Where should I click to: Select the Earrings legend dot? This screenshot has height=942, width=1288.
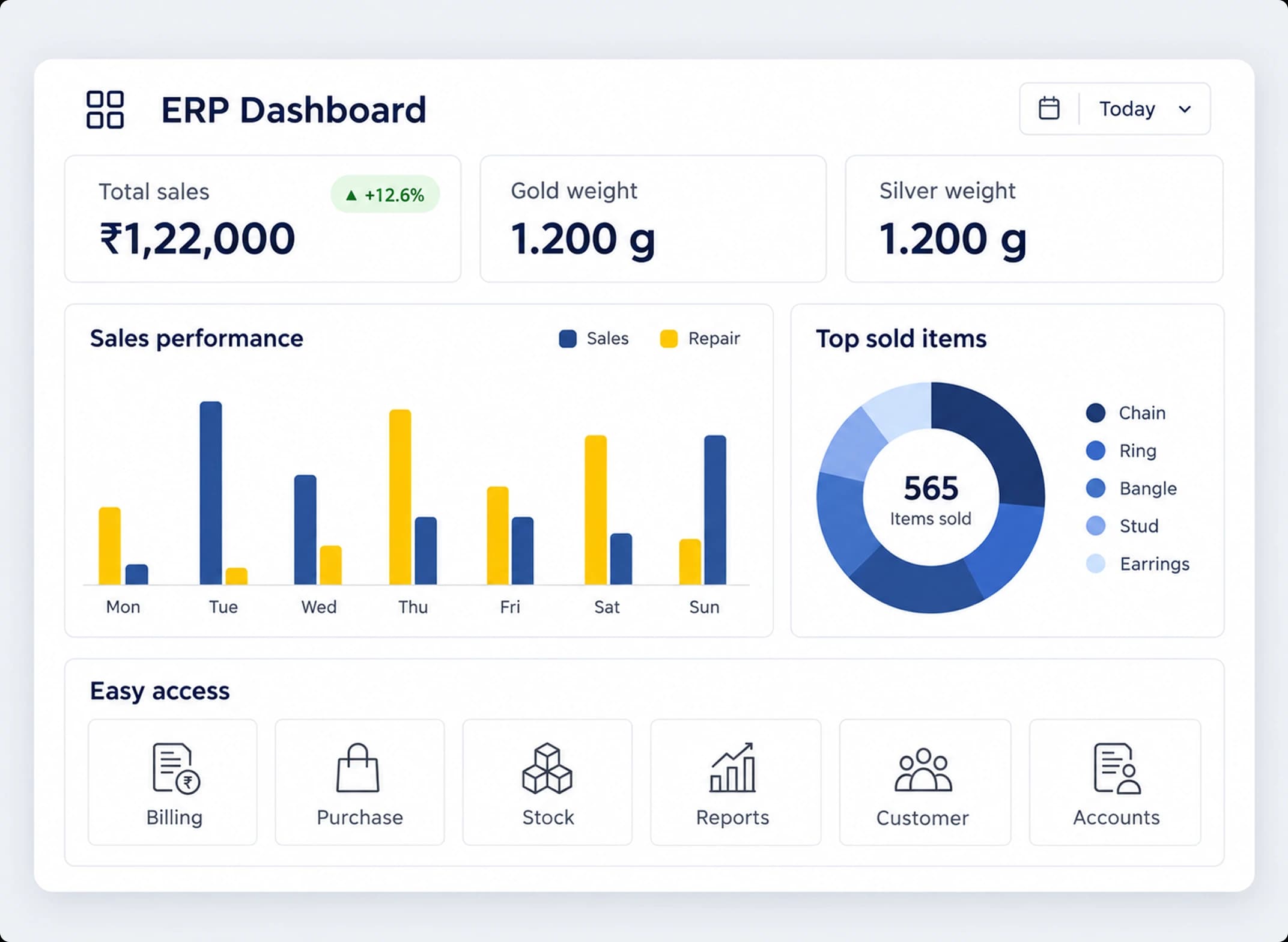(1096, 564)
